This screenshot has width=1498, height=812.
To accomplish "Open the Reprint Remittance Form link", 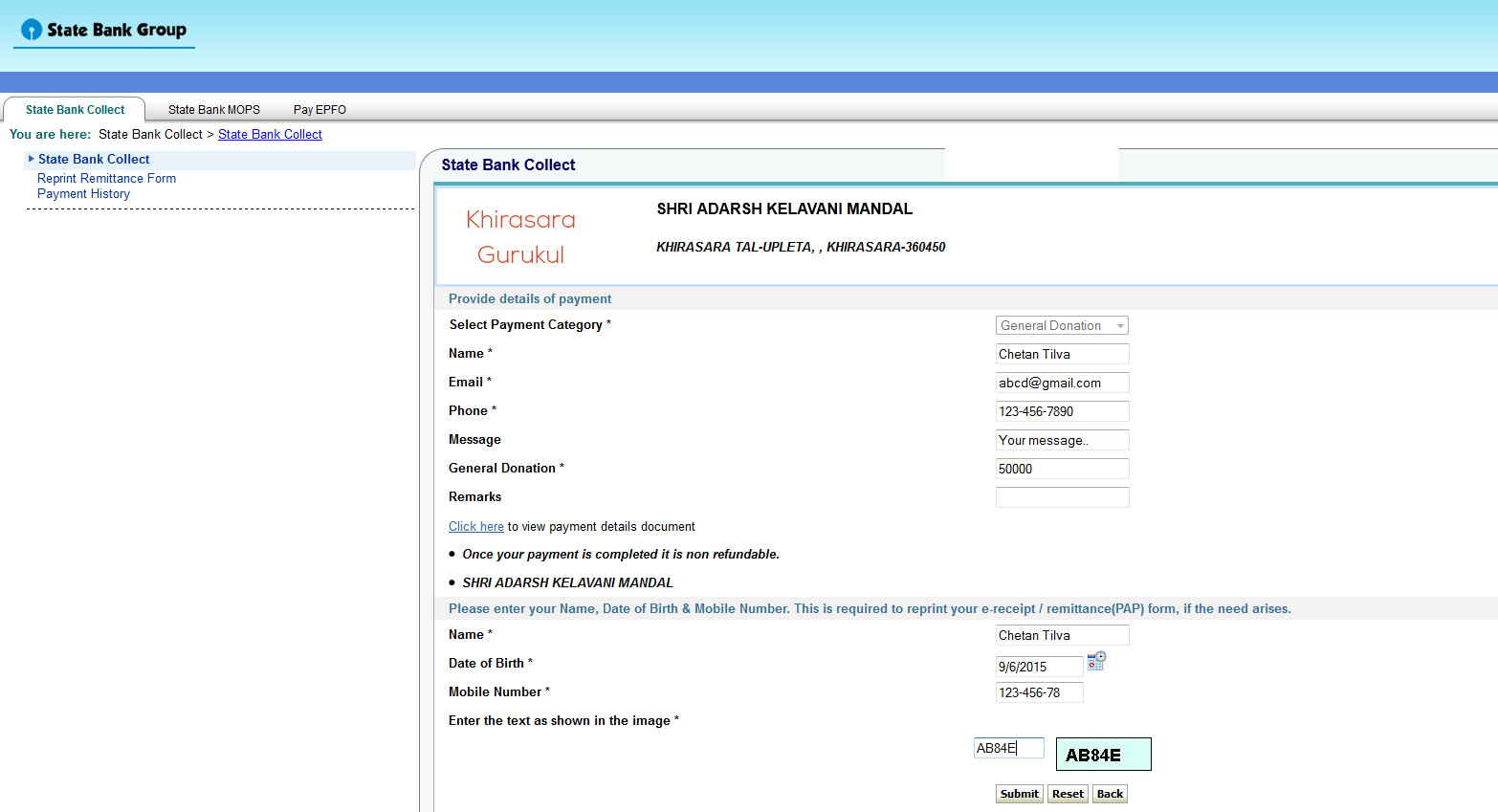I will click(x=106, y=178).
